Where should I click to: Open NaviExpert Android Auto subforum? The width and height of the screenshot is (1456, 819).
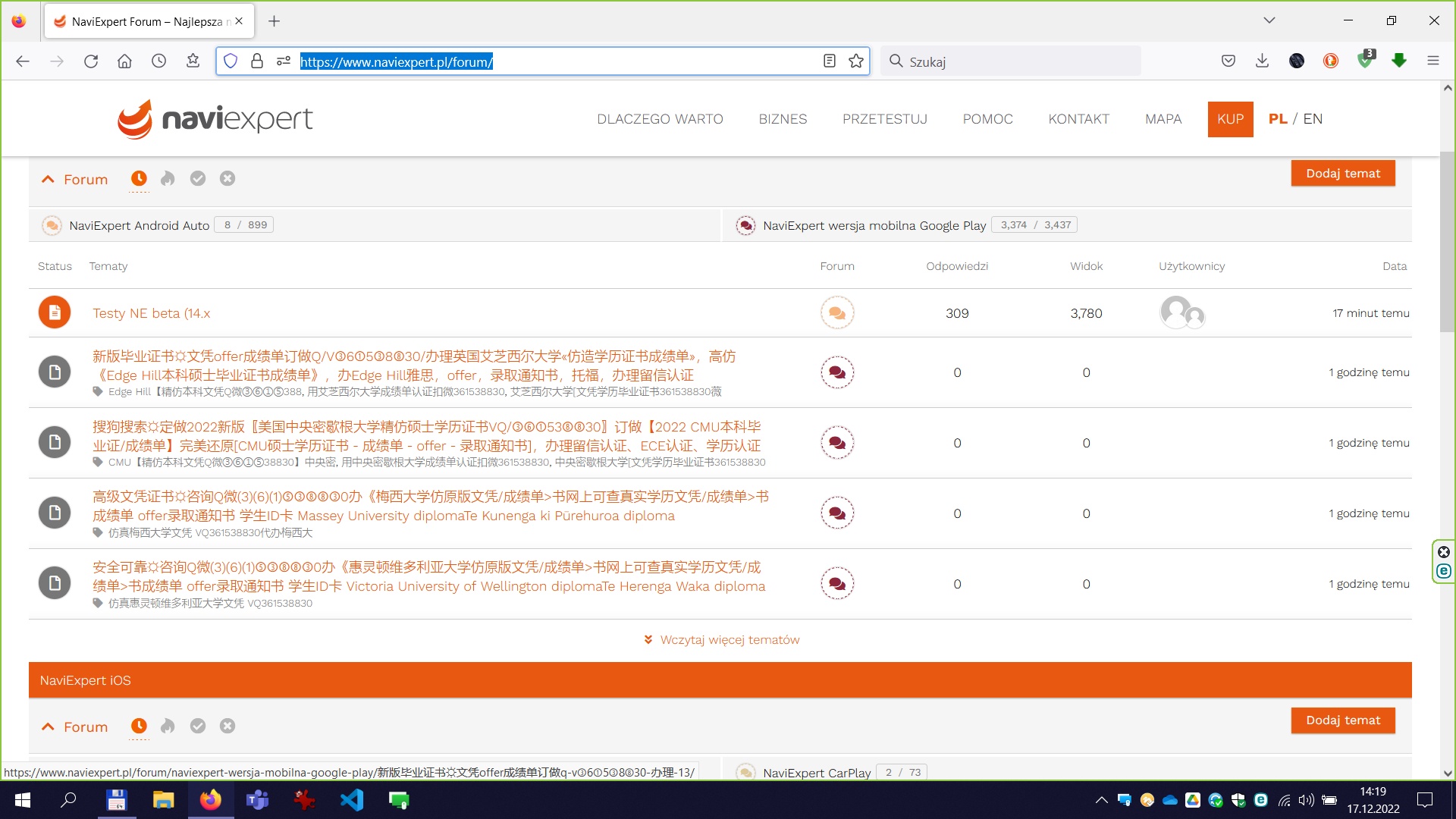click(x=139, y=225)
